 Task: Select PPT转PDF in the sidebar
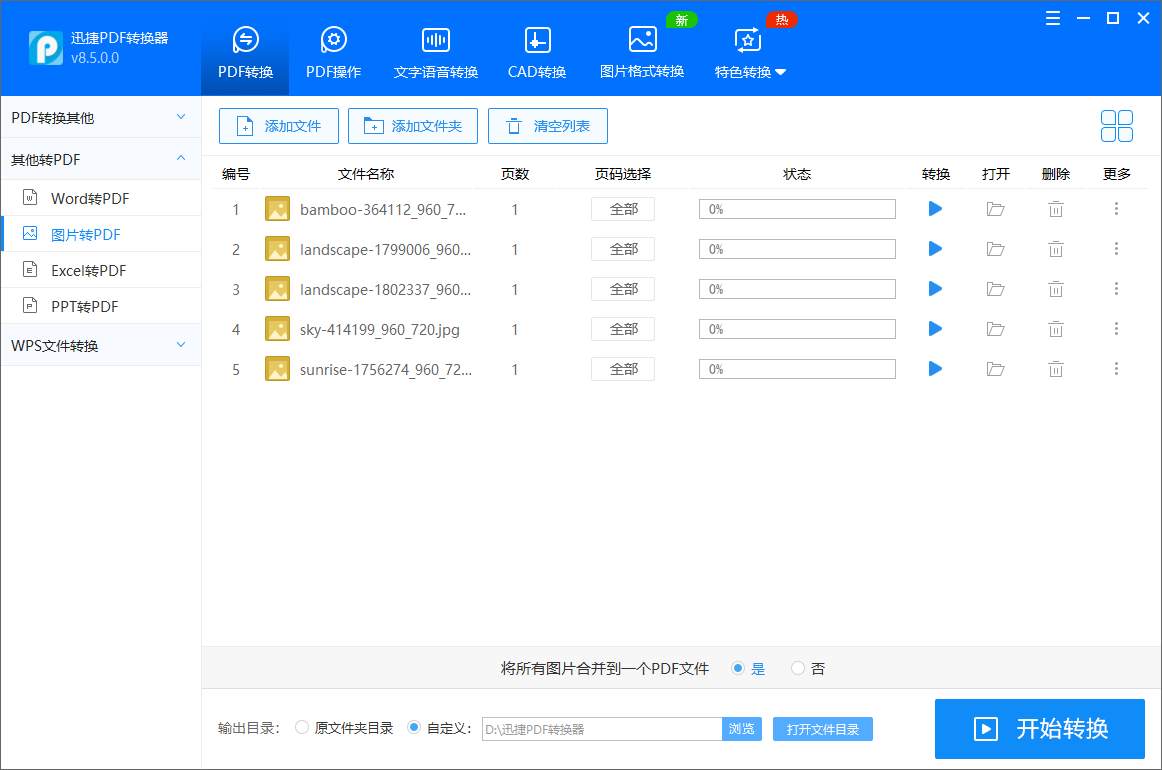(101, 306)
